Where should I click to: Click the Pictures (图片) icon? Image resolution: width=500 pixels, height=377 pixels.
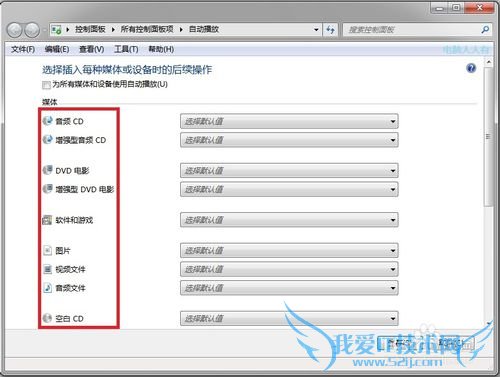pyautogui.click(x=48, y=250)
